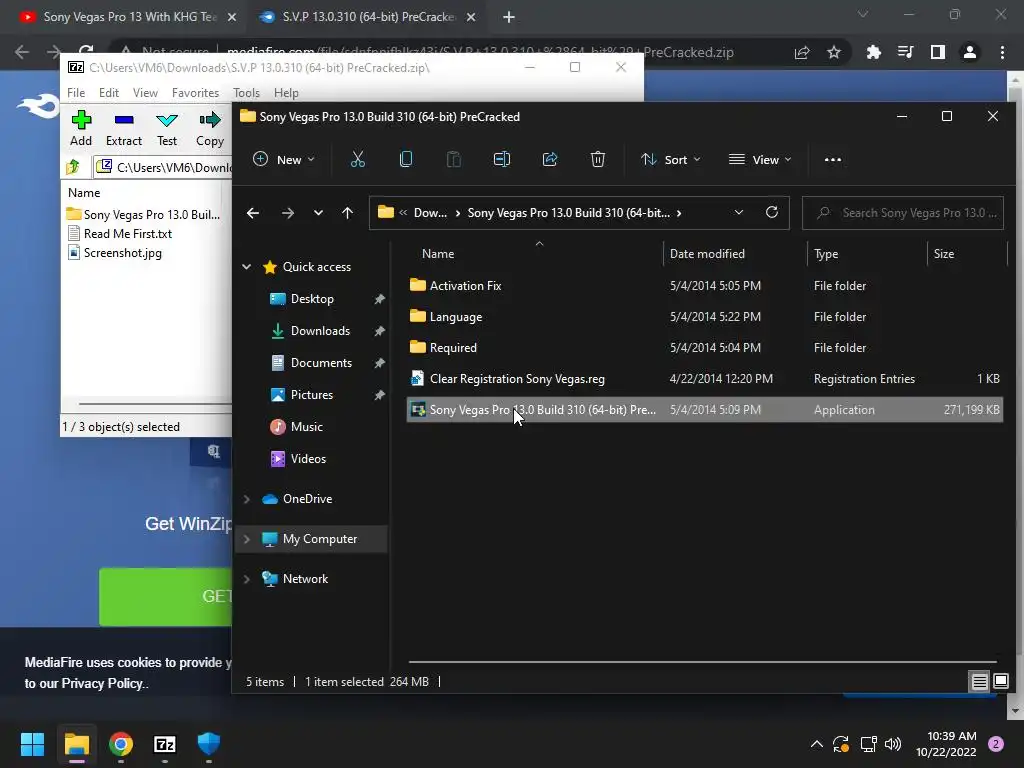The height and width of the screenshot is (768, 1024).
Task: Click the Copy icon in Explorer toolbar
Action: coord(406,159)
